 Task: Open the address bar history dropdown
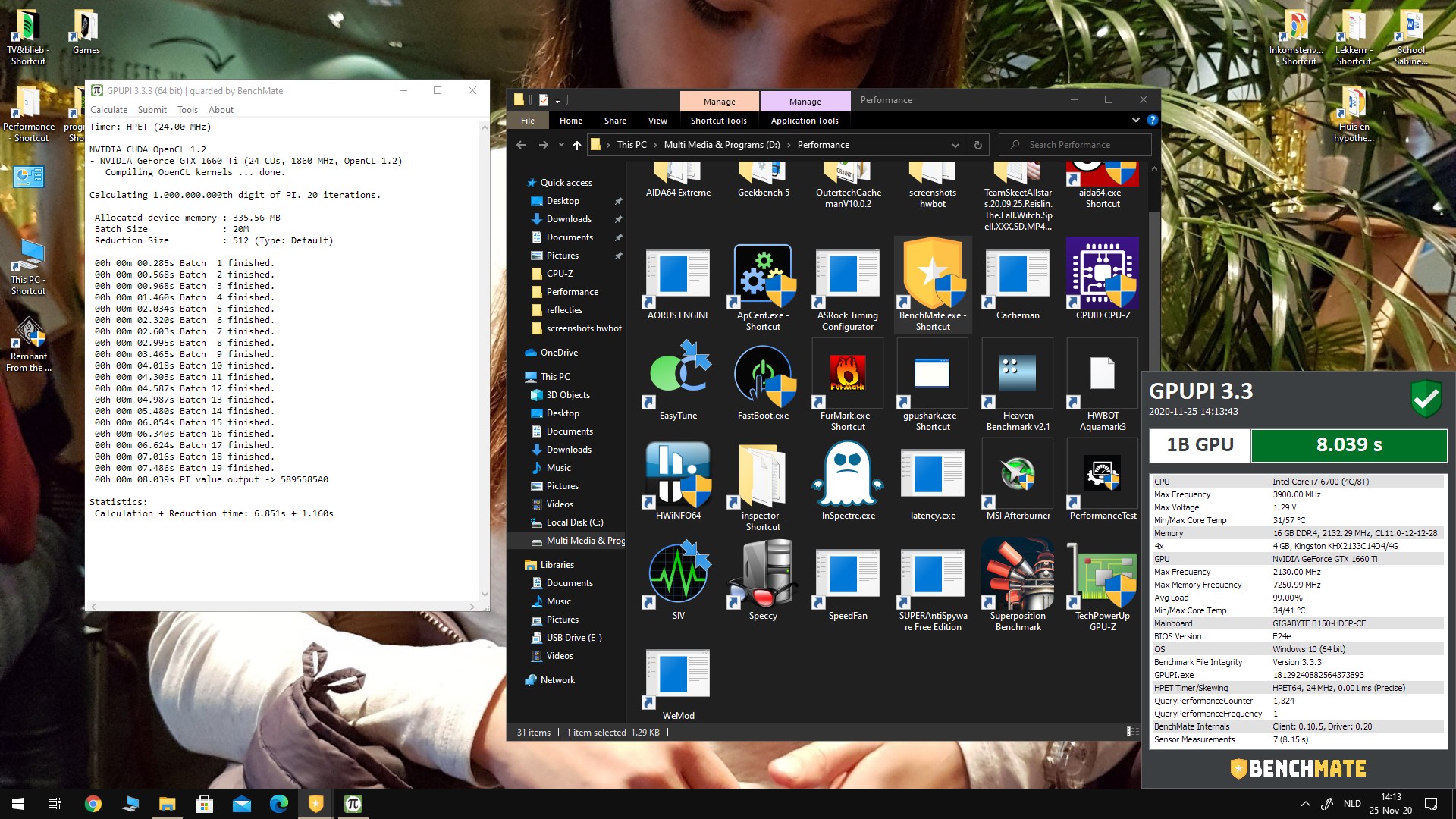[x=955, y=145]
